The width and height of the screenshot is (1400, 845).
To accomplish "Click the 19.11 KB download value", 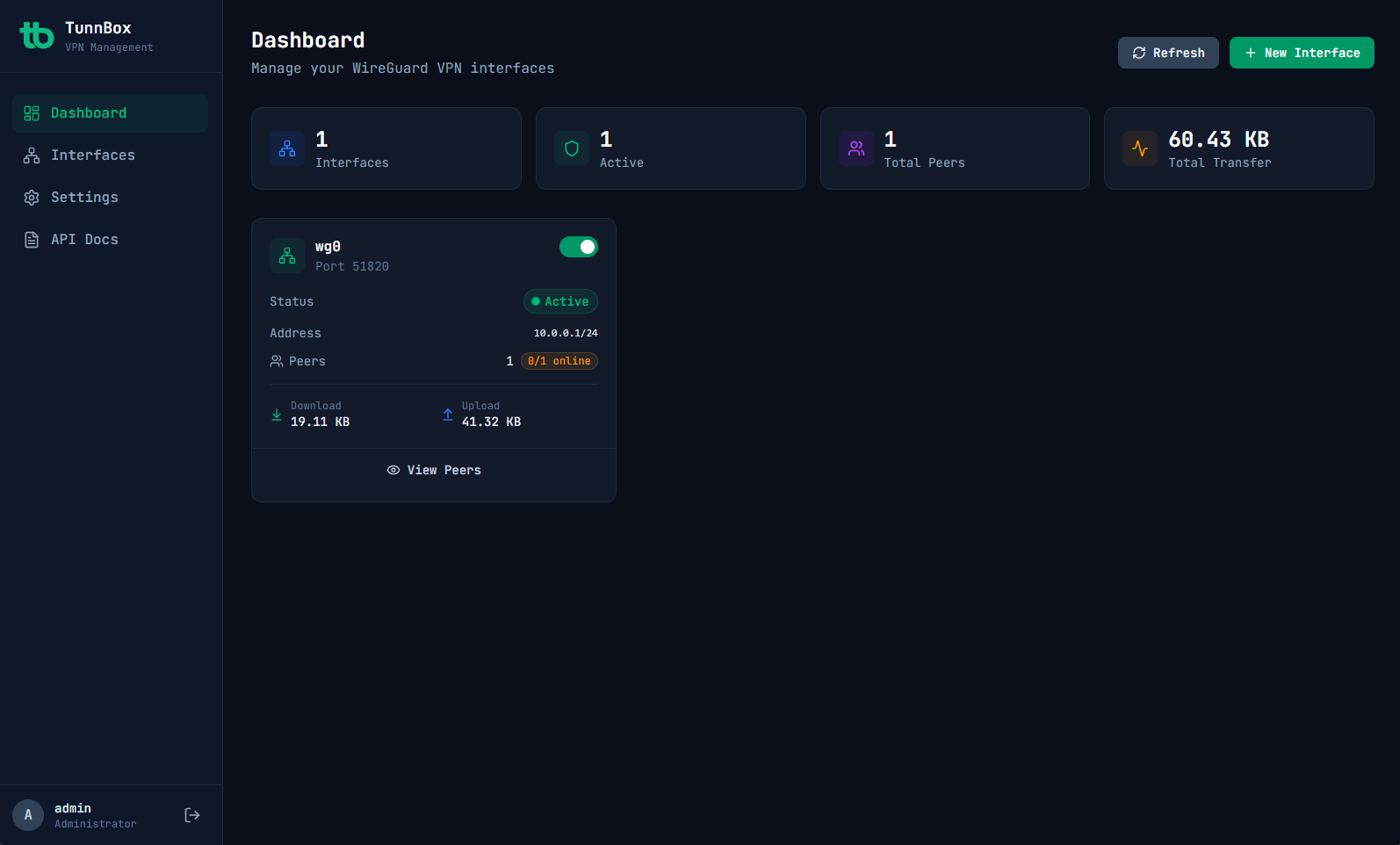I will tap(320, 422).
